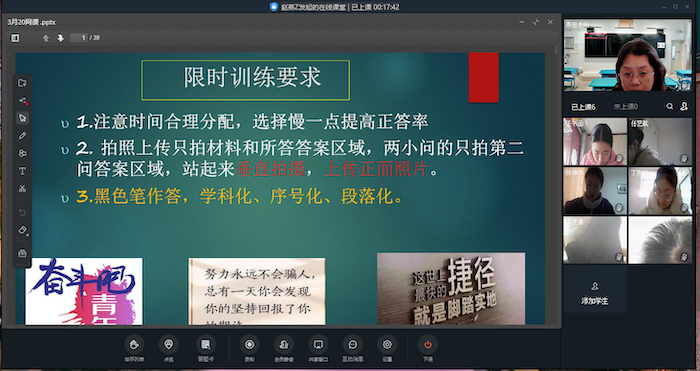700x371 pixels.
Task: Minimize the 3月20网课.pptx panel
Action: (x=522, y=22)
